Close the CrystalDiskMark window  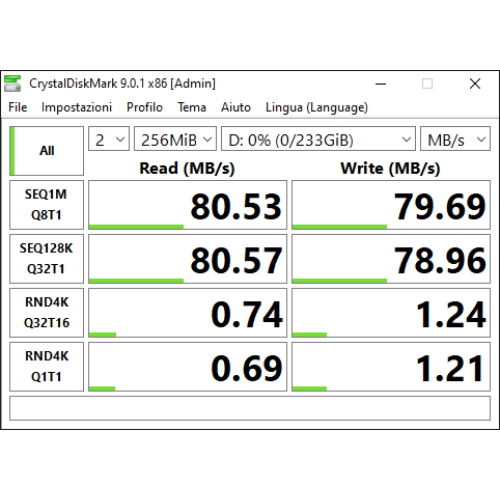[475, 84]
